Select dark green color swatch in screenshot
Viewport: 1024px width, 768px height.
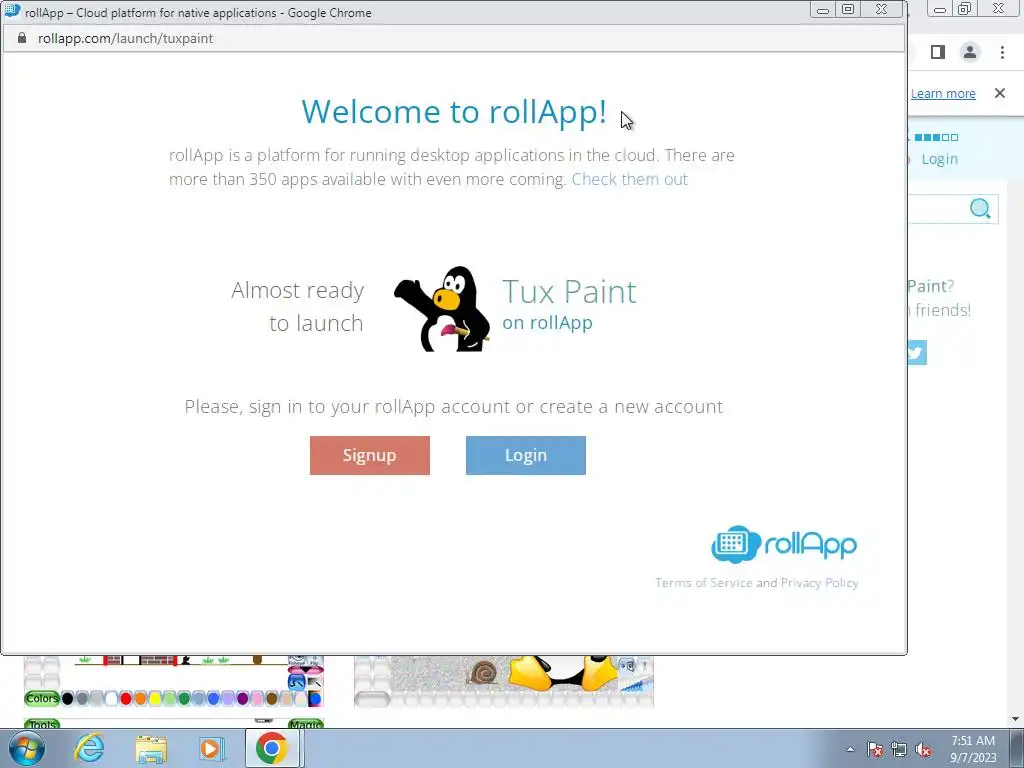[185, 699]
